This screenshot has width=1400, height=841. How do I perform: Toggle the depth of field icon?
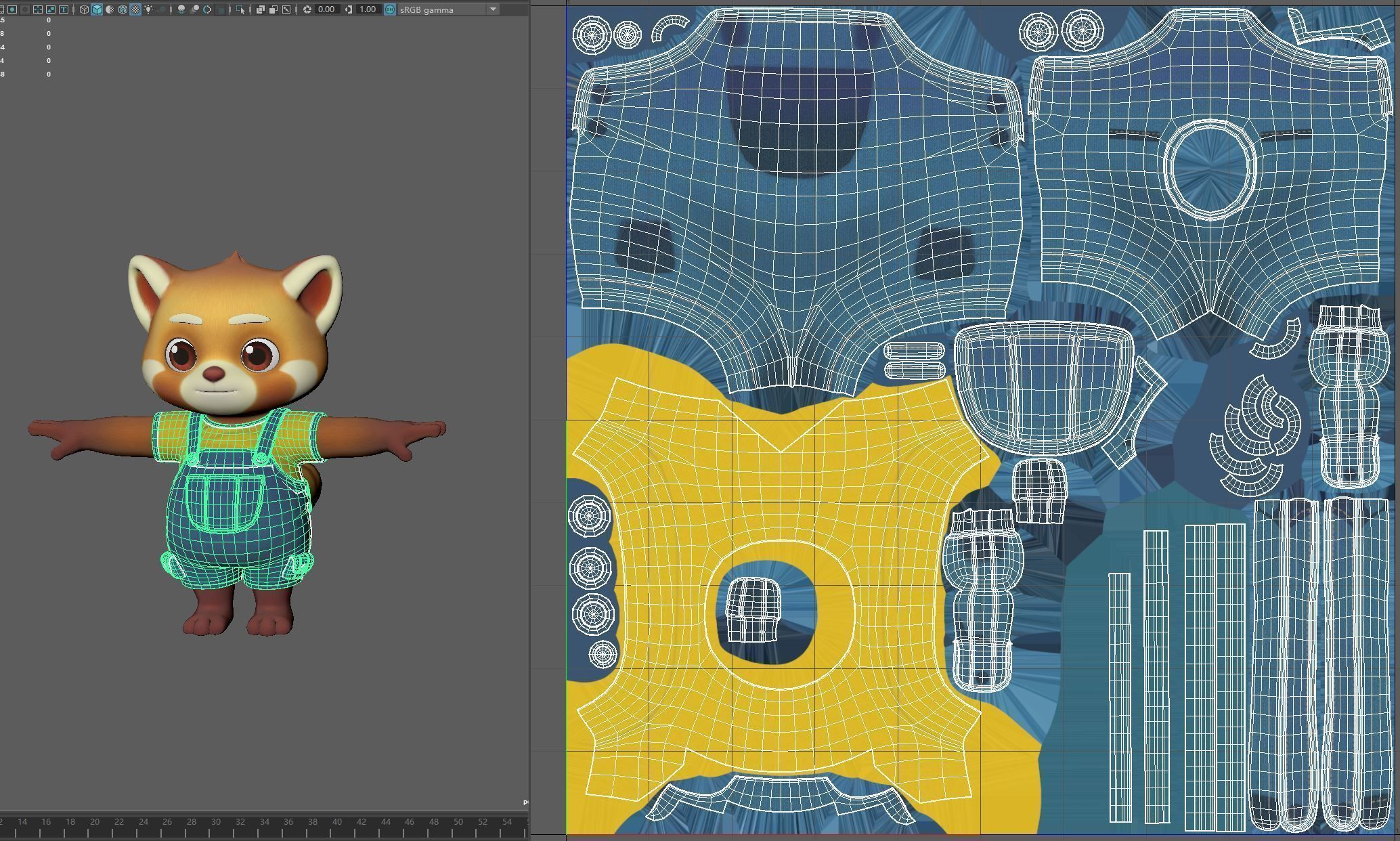(x=220, y=9)
